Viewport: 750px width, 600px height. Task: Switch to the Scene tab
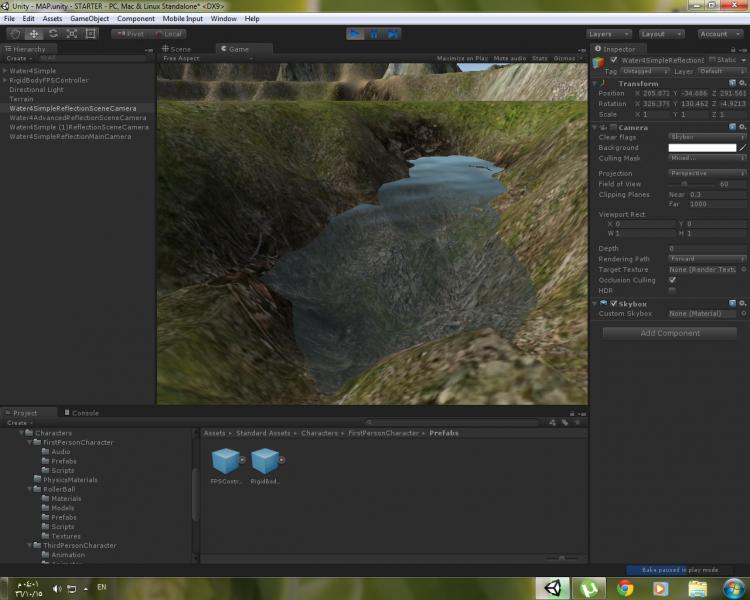[179, 48]
